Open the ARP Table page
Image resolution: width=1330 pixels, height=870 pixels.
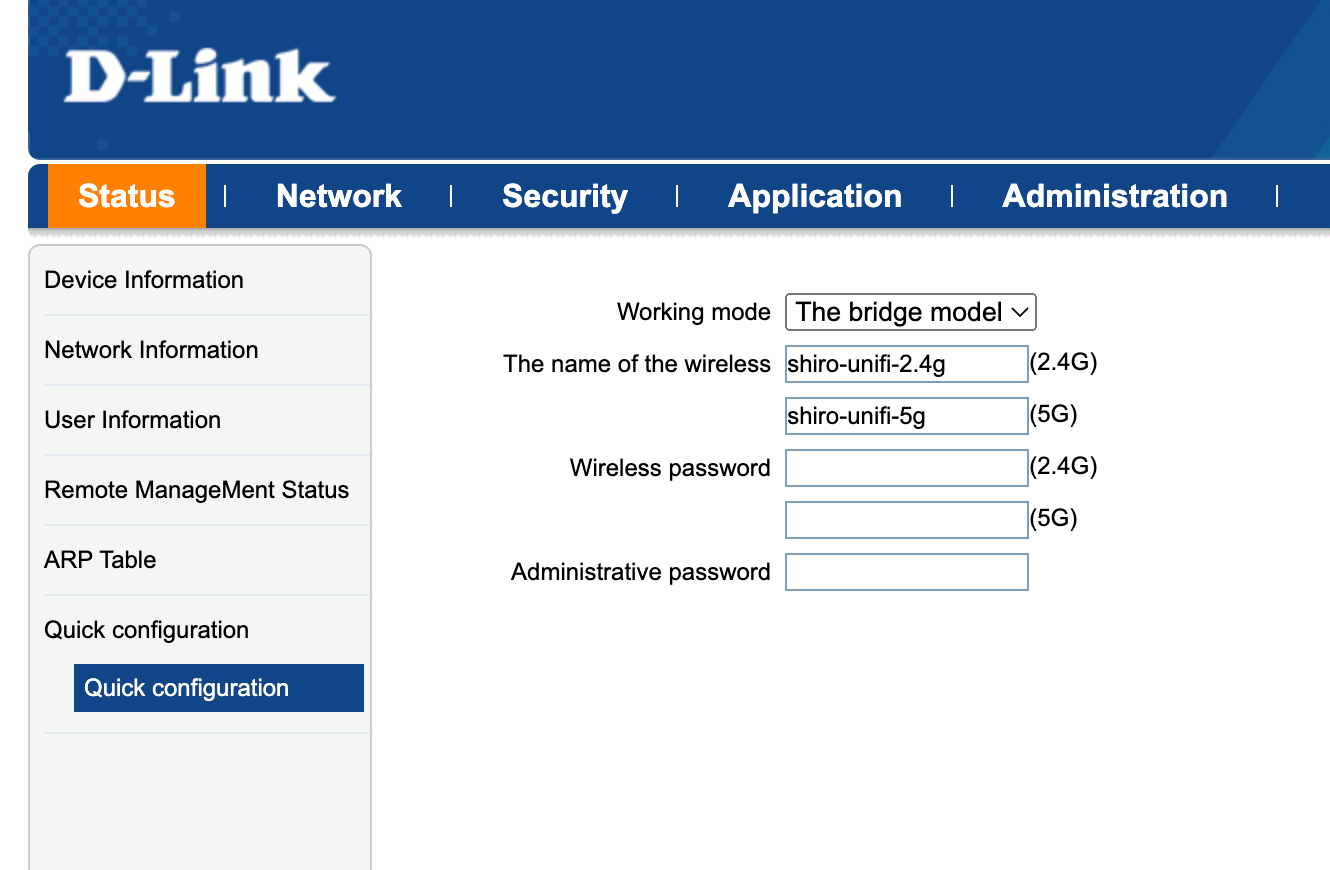(x=100, y=560)
